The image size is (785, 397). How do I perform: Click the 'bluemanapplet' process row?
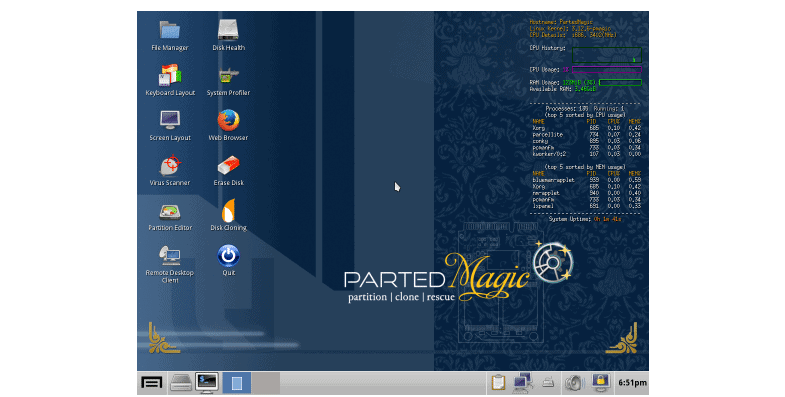(586, 180)
